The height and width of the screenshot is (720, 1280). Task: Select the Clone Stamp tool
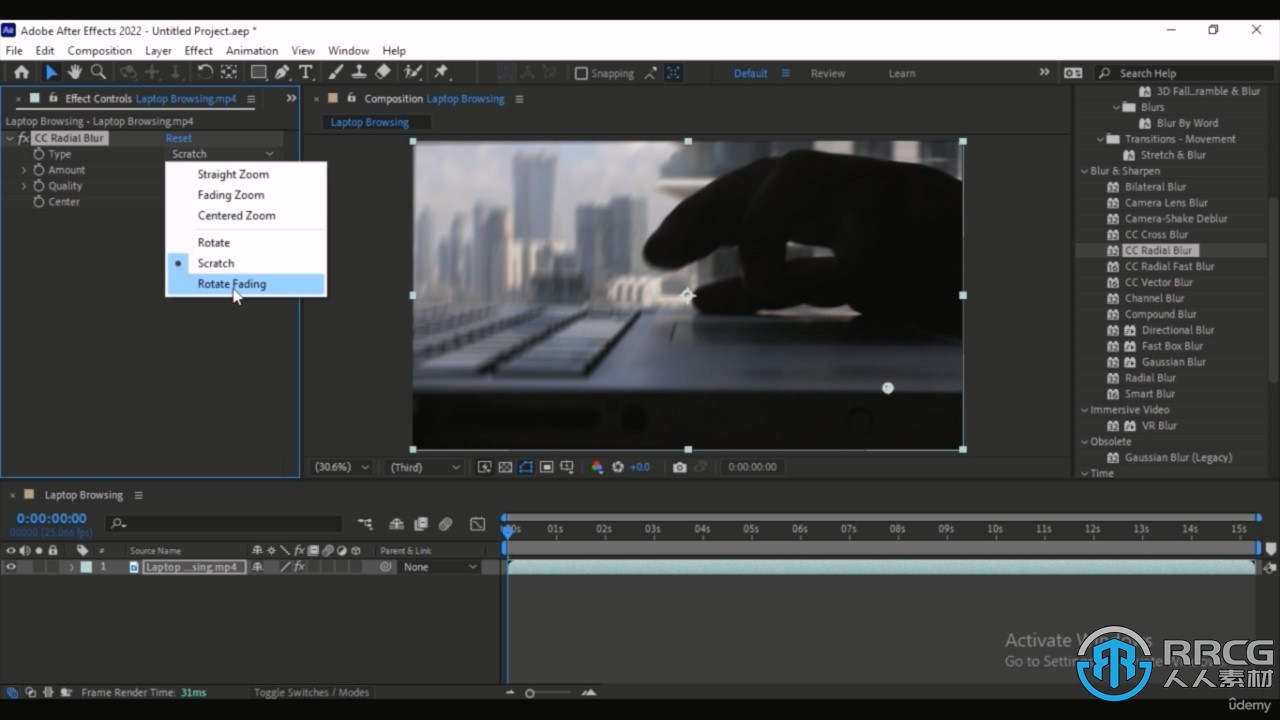359,72
